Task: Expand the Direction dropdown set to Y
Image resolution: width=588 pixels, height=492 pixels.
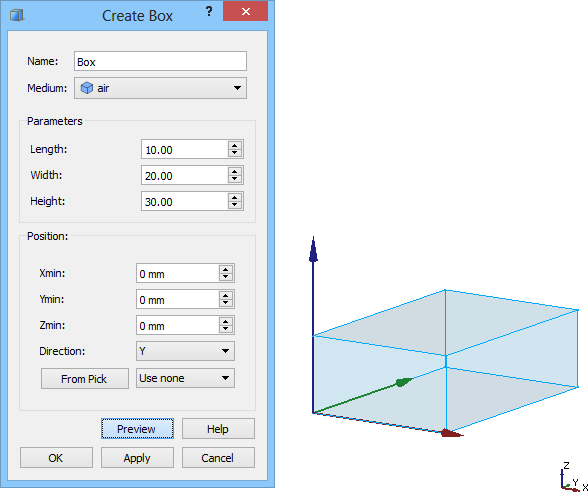Action: point(185,351)
